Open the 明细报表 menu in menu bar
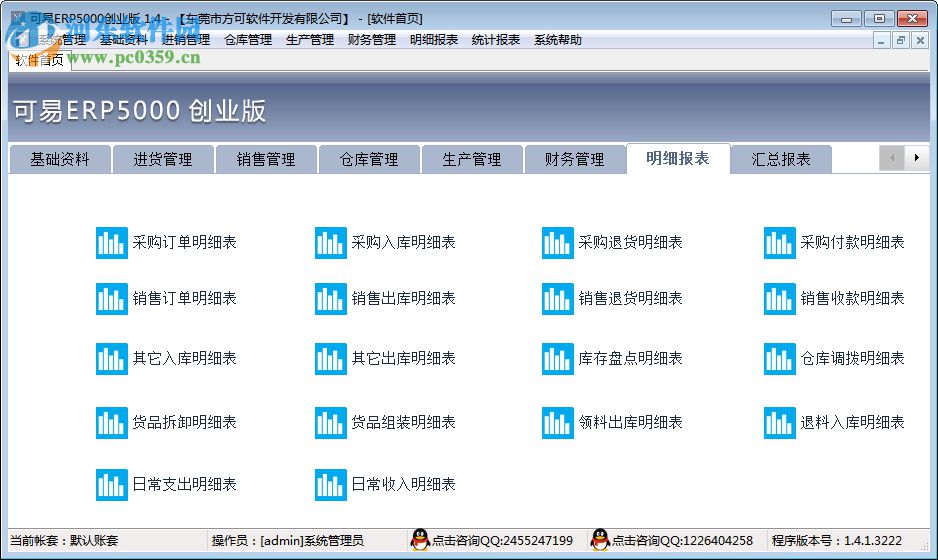 (x=434, y=40)
